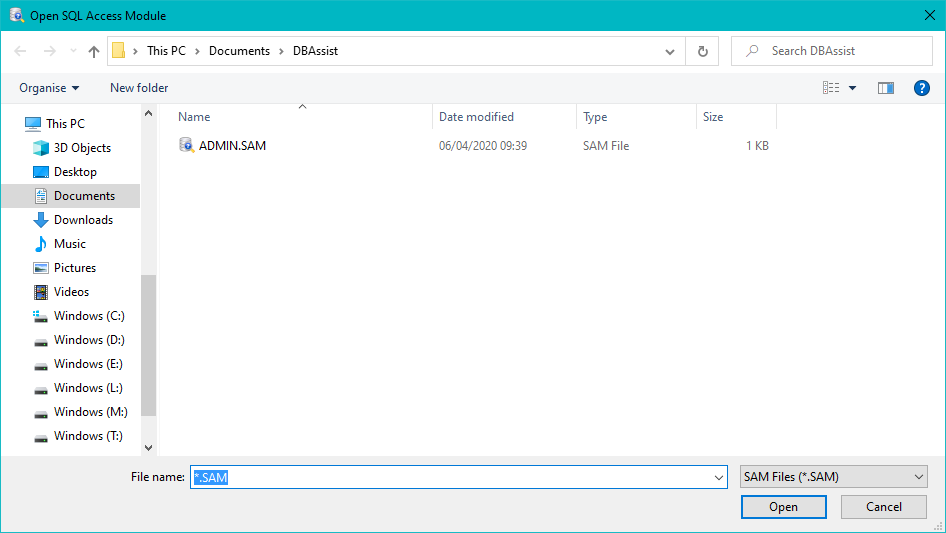Click the ADMIN.SAM file icon
Image resolution: width=946 pixels, height=533 pixels.
186,145
